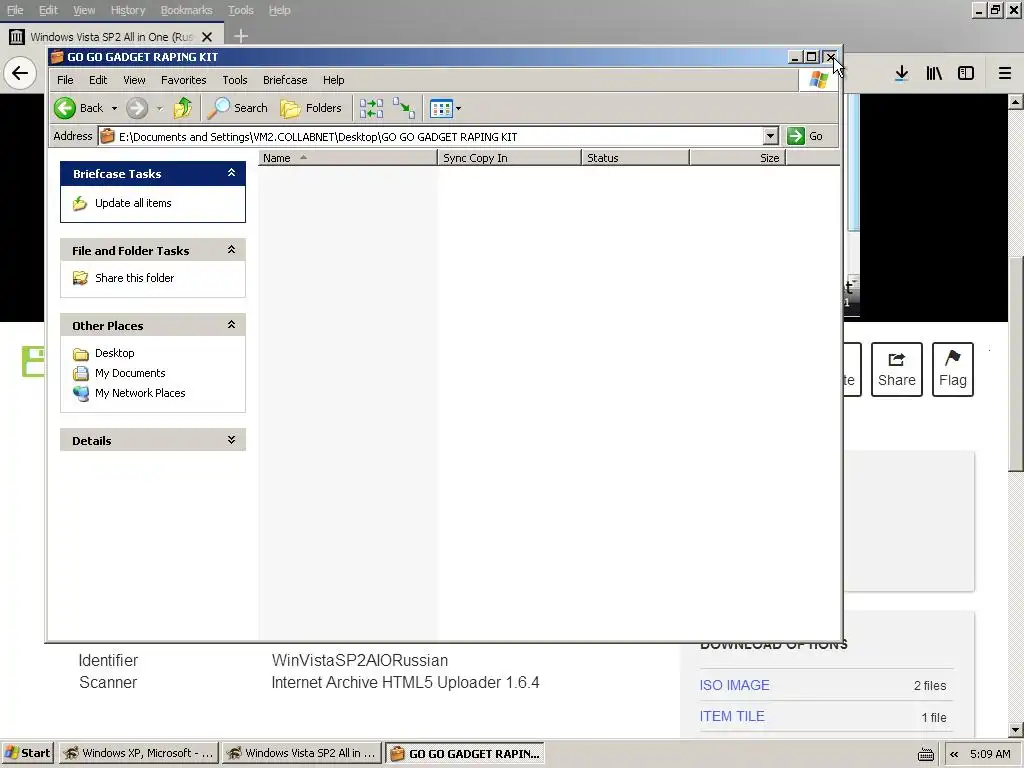1024x768 pixels.
Task: Collapse the Briefcase Tasks panel
Action: tap(231, 173)
